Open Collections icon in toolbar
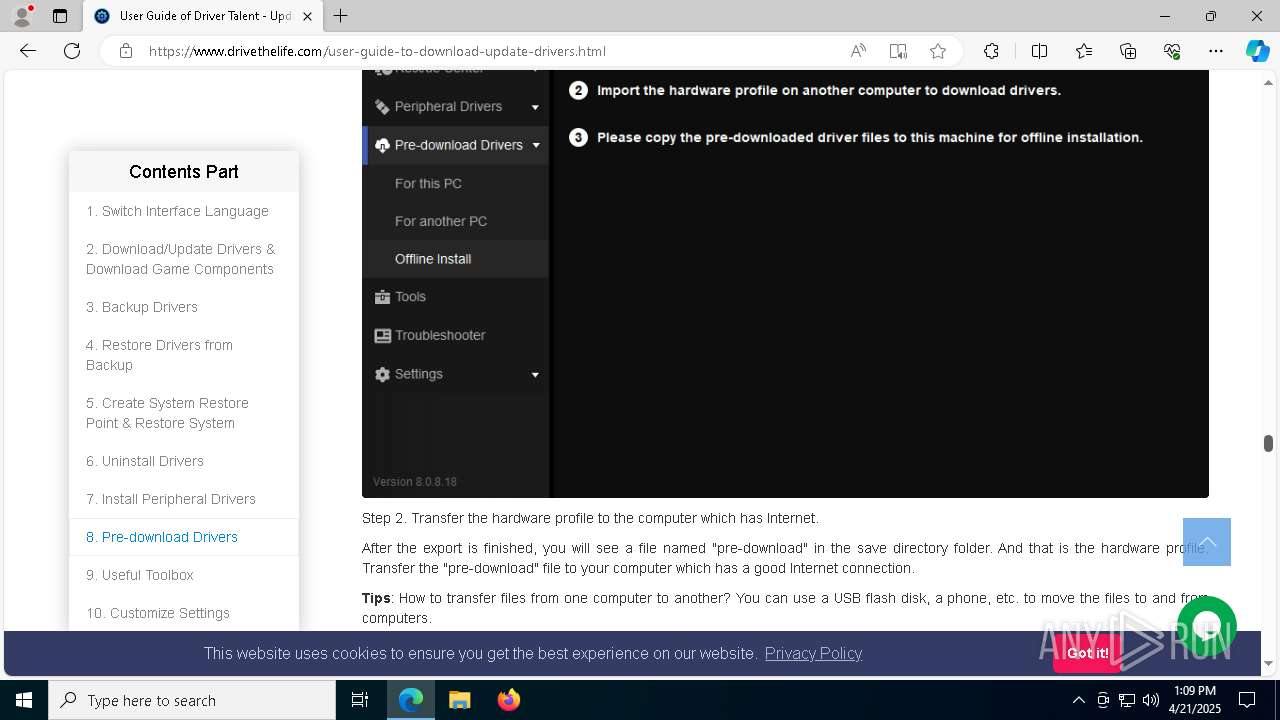 click(x=1128, y=51)
